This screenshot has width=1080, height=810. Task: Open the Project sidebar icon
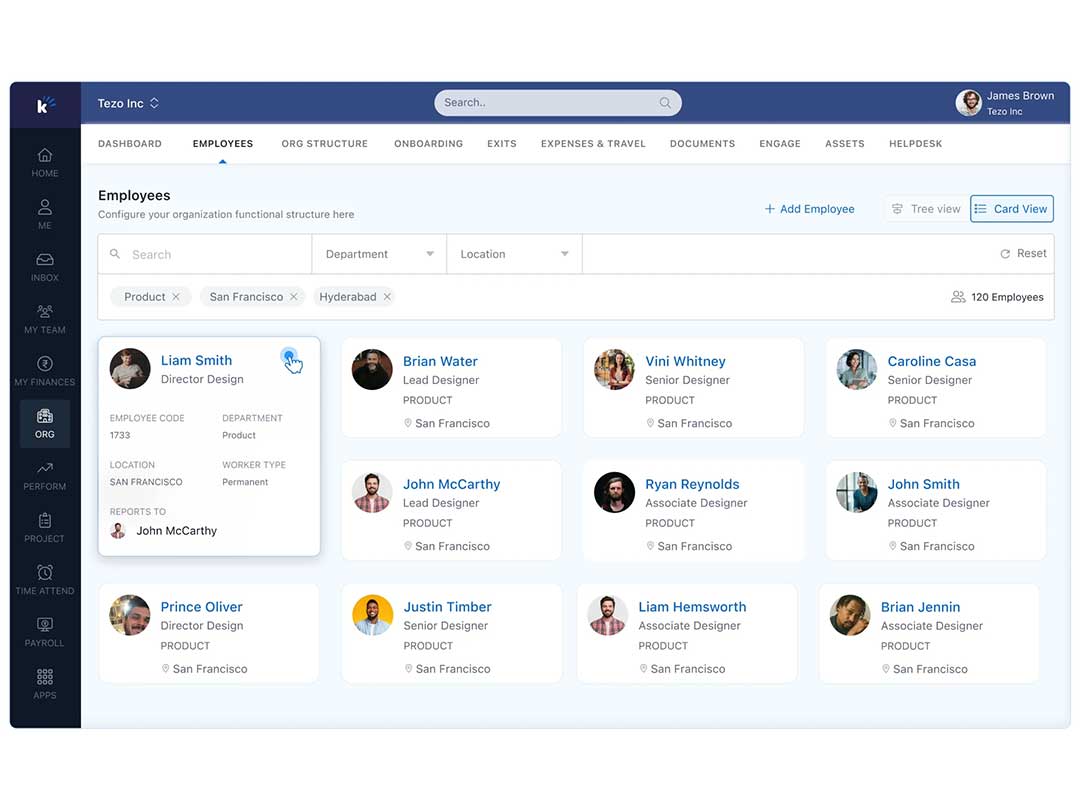pos(45,528)
